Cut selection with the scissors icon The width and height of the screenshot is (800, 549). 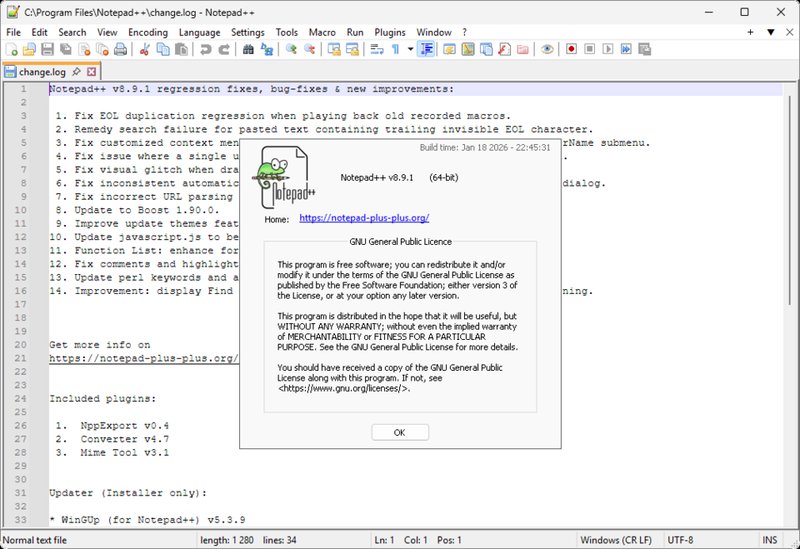tap(145, 49)
